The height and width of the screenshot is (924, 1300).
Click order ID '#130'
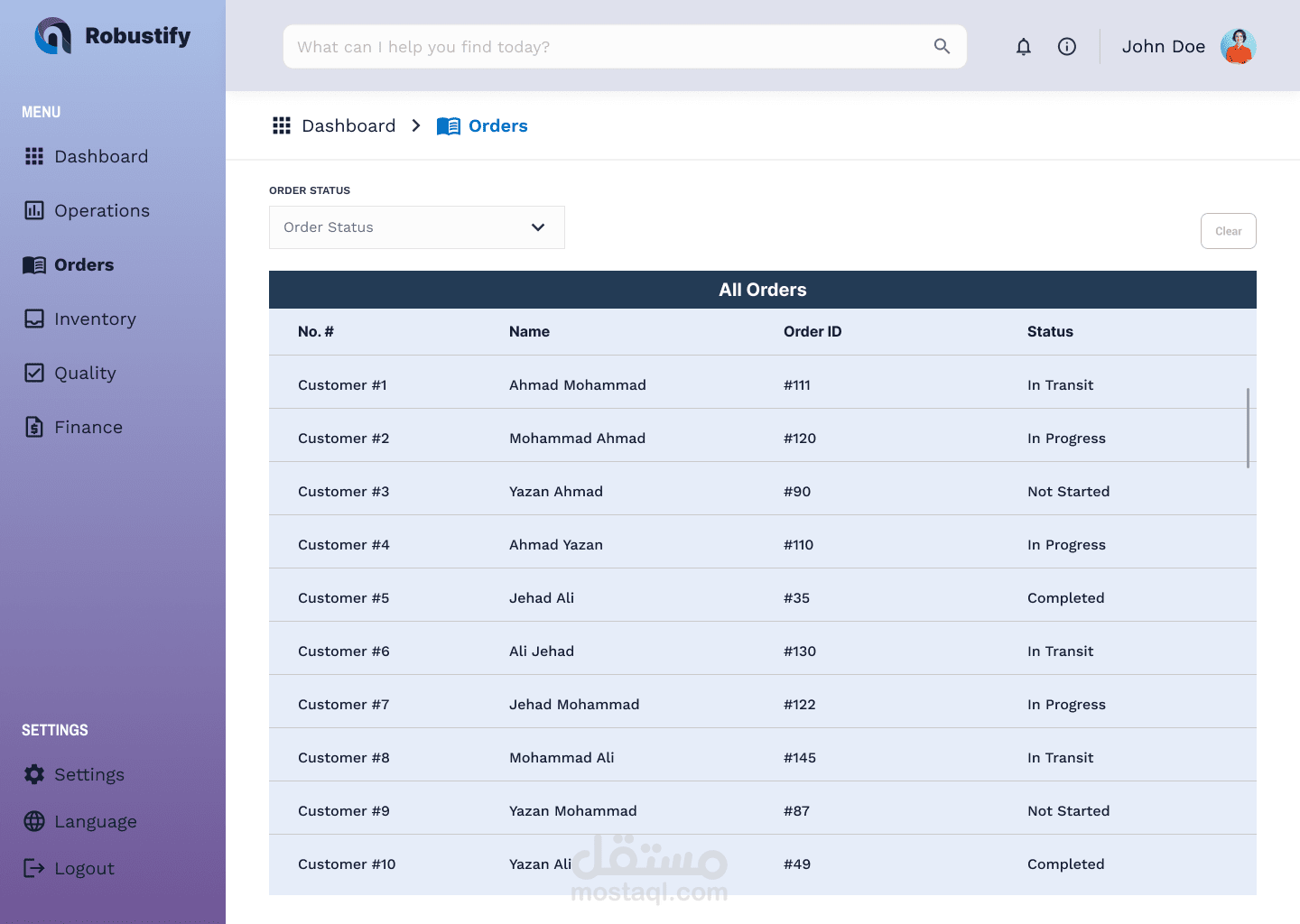pos(800,651)
